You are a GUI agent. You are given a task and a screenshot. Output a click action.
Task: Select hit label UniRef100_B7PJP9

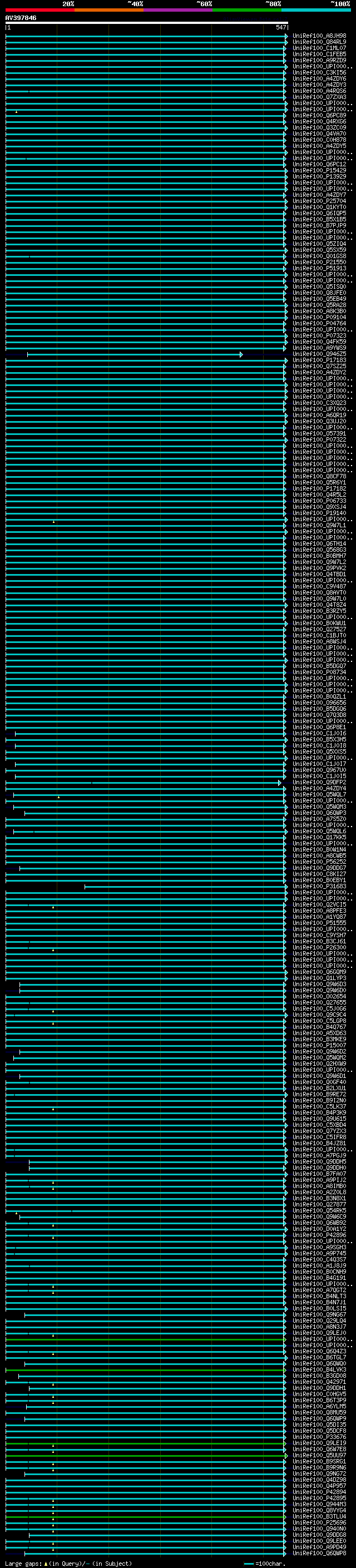click(x=319, y=226)
